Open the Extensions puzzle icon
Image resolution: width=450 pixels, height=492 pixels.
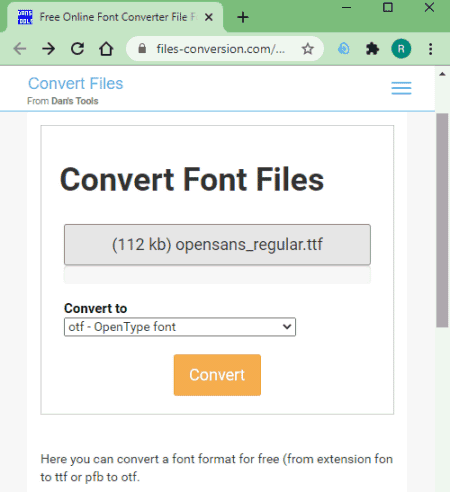372,49
